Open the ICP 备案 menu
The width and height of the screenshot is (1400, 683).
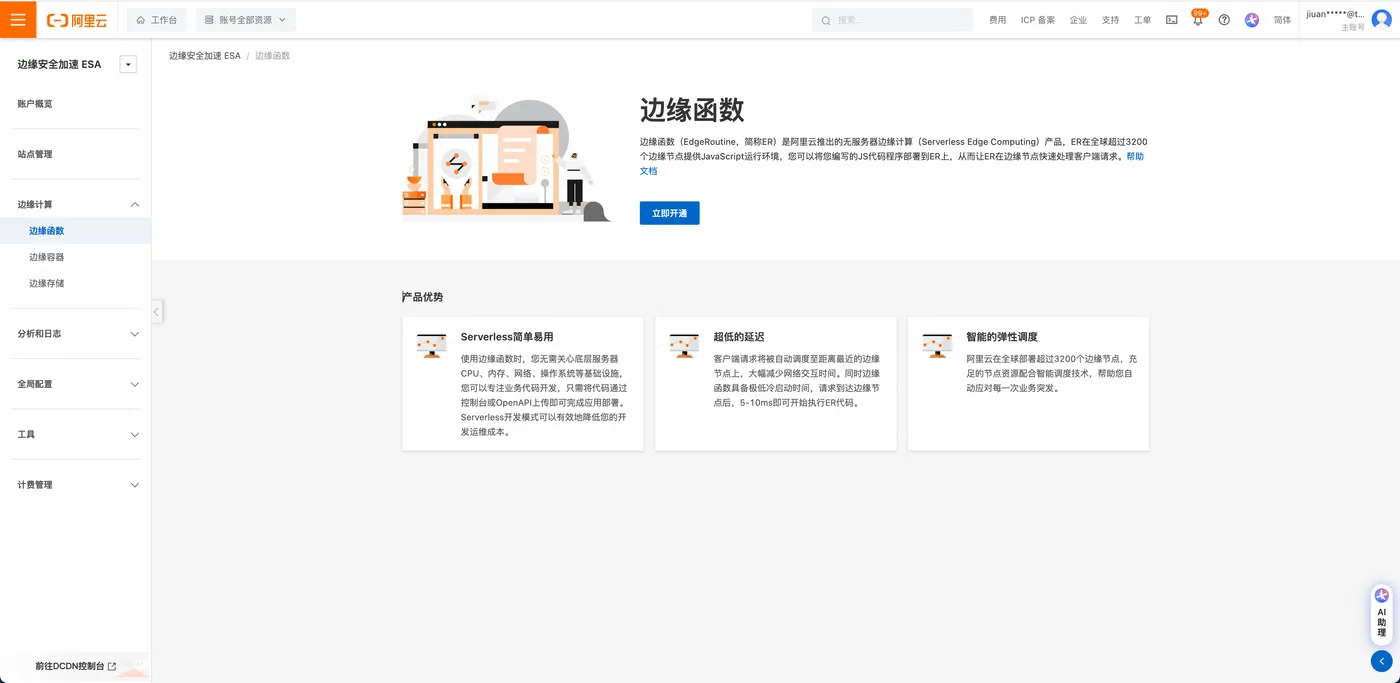click(1038, 20)
